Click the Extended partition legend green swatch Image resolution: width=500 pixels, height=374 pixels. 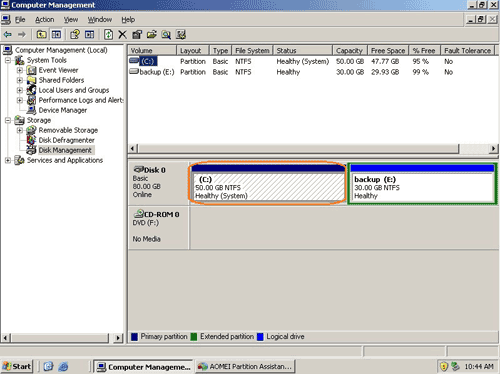click(x=194, y=337)
